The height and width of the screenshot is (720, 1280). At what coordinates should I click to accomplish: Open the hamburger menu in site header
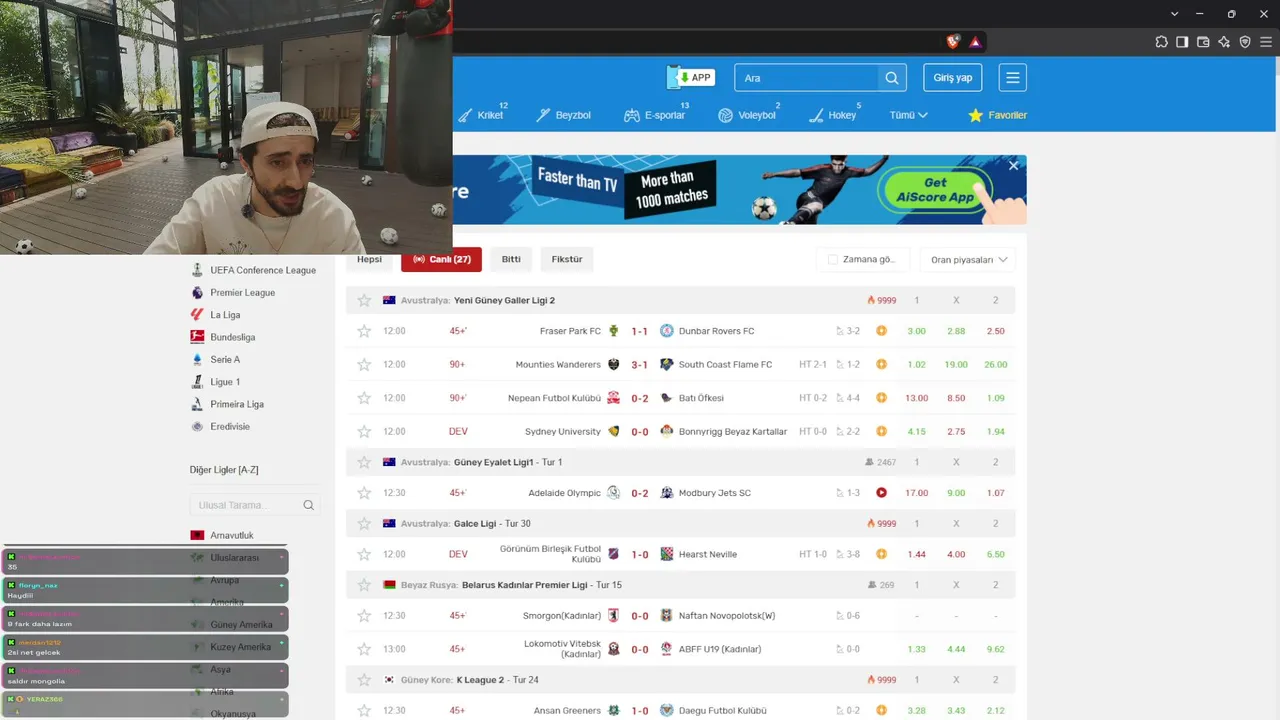pos(1013,78)
